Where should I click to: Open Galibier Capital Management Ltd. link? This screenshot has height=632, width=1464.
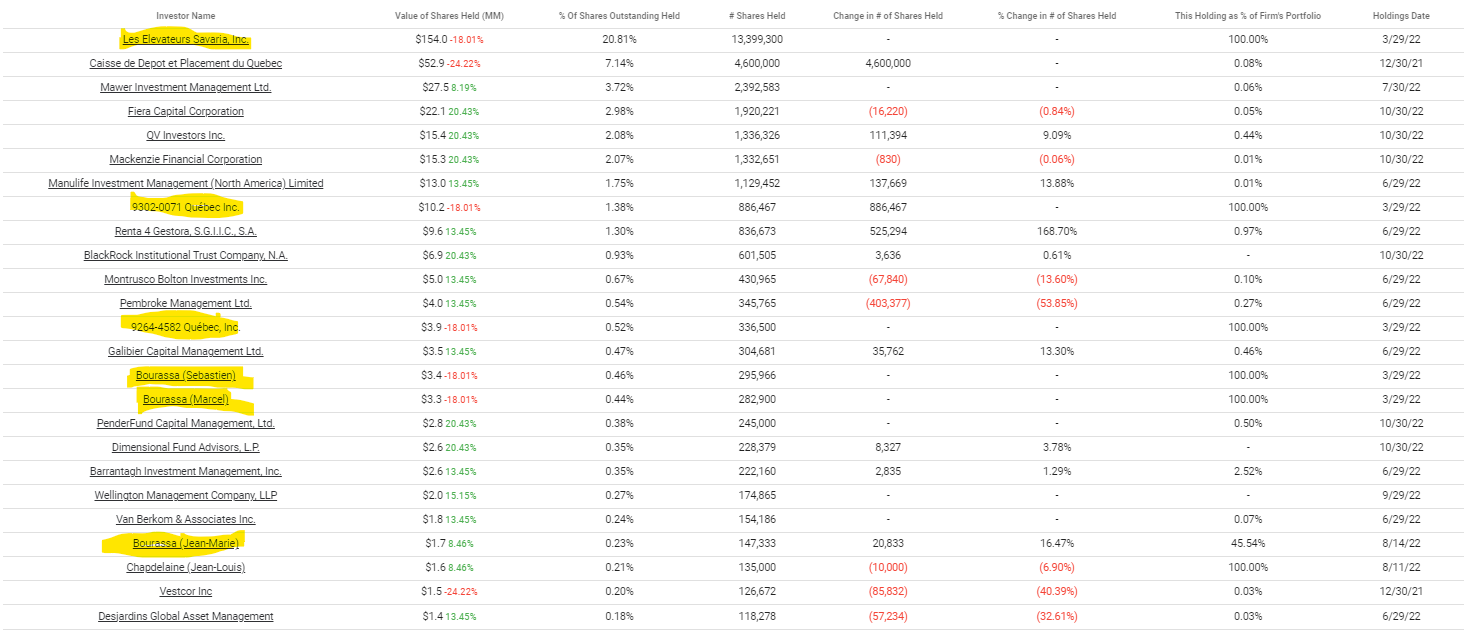(186, 351)
